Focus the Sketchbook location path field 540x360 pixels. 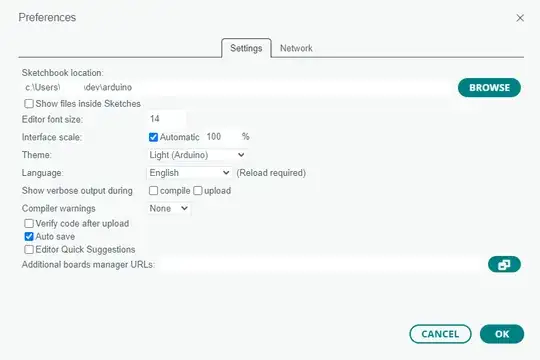[238, 88]
